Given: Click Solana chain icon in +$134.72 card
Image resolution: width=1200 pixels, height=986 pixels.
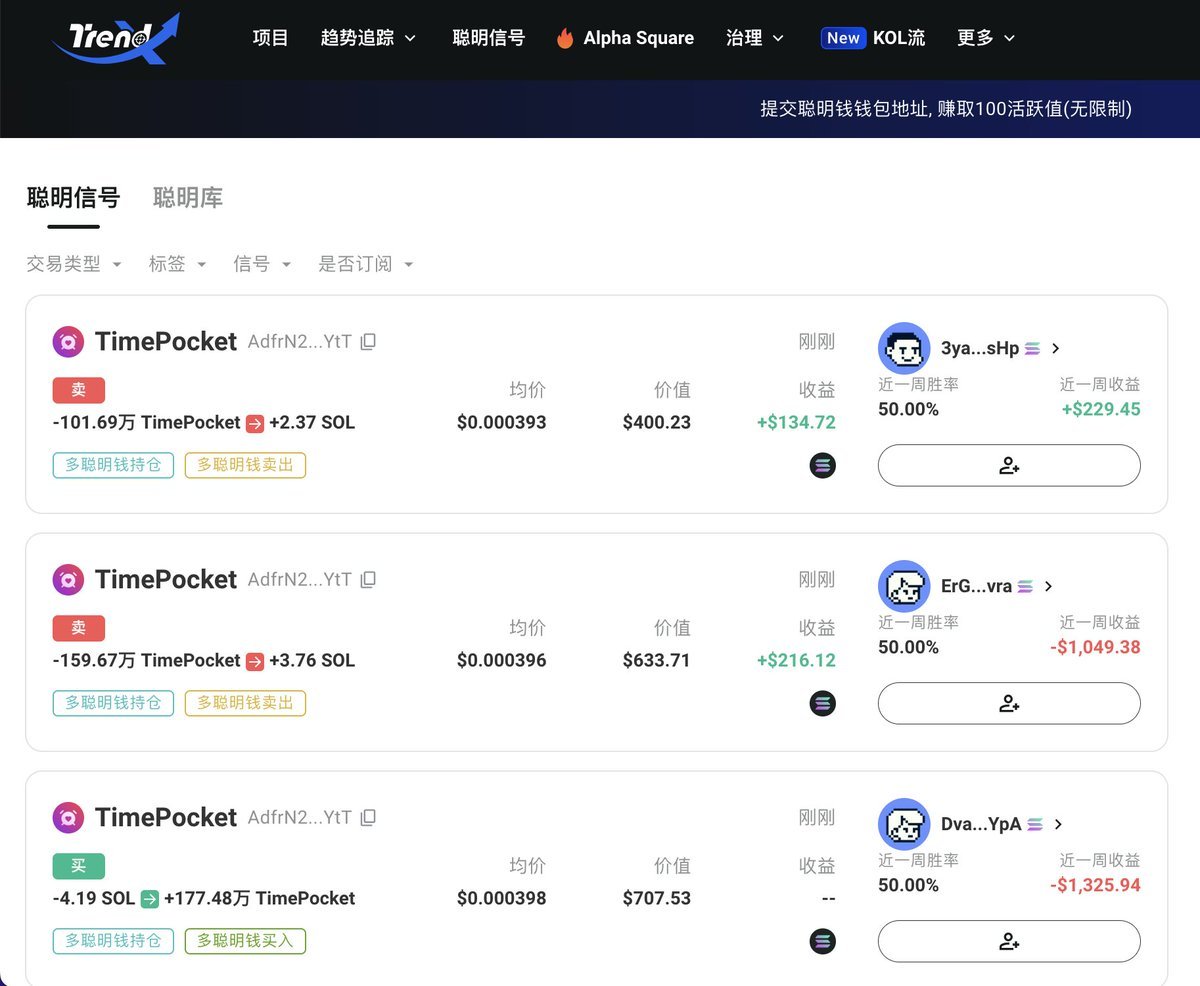Looking at the screenshot, I should point(822,465).
